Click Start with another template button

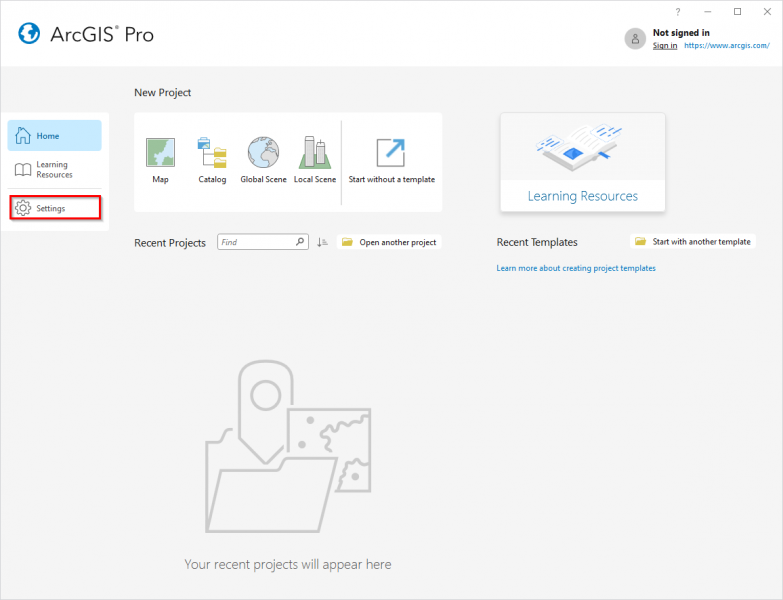click(x=693, y=242)
